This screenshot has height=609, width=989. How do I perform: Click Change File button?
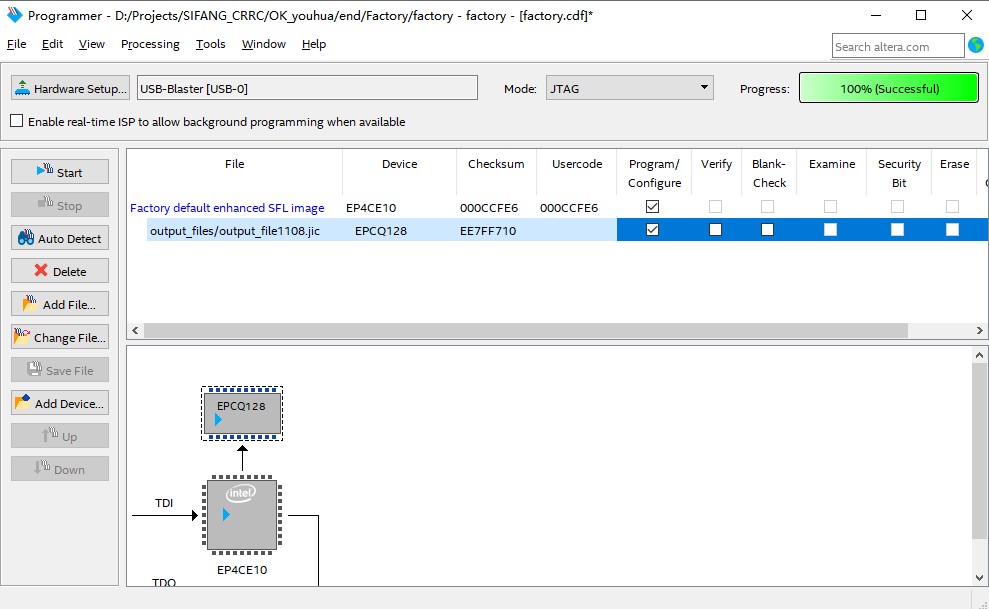[x=60, y=337]
